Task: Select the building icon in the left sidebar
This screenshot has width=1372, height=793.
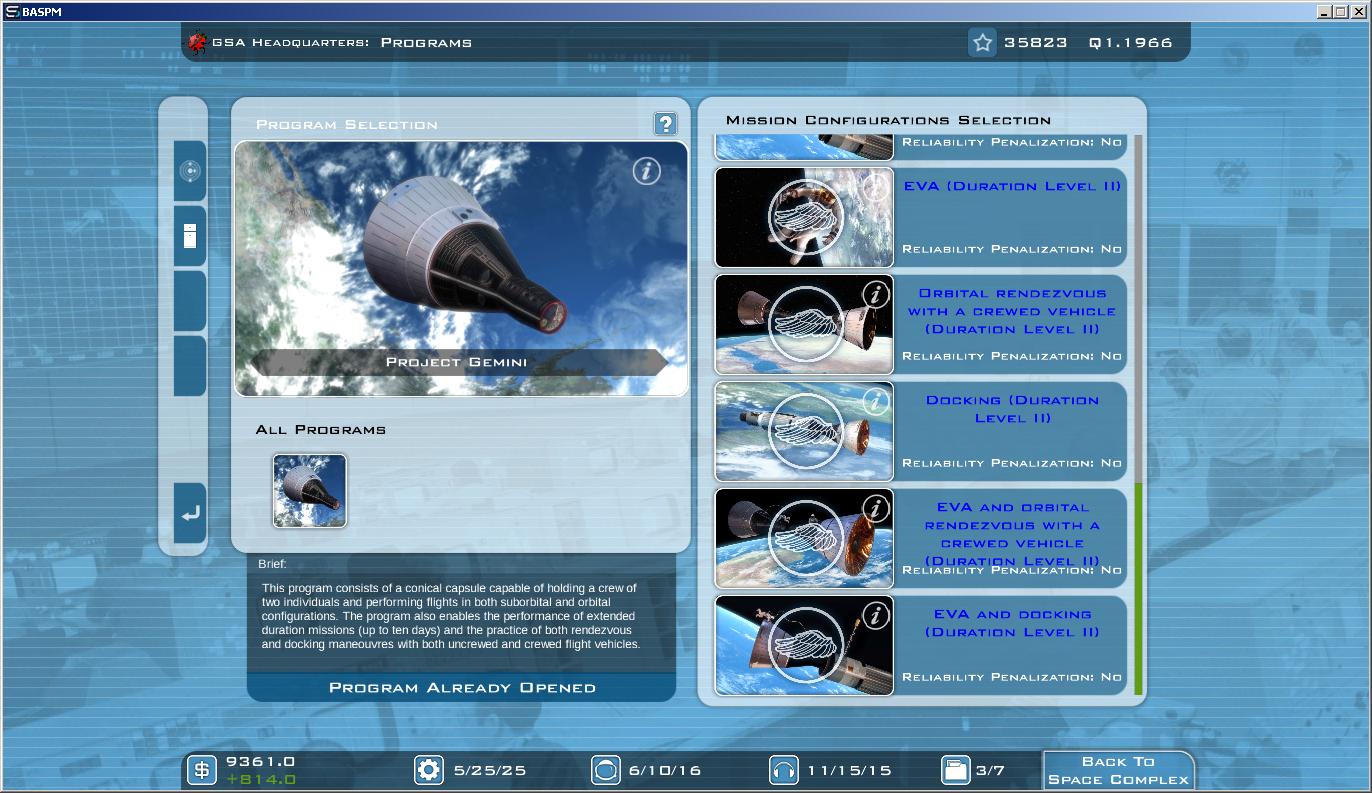Action: point(190,236)
